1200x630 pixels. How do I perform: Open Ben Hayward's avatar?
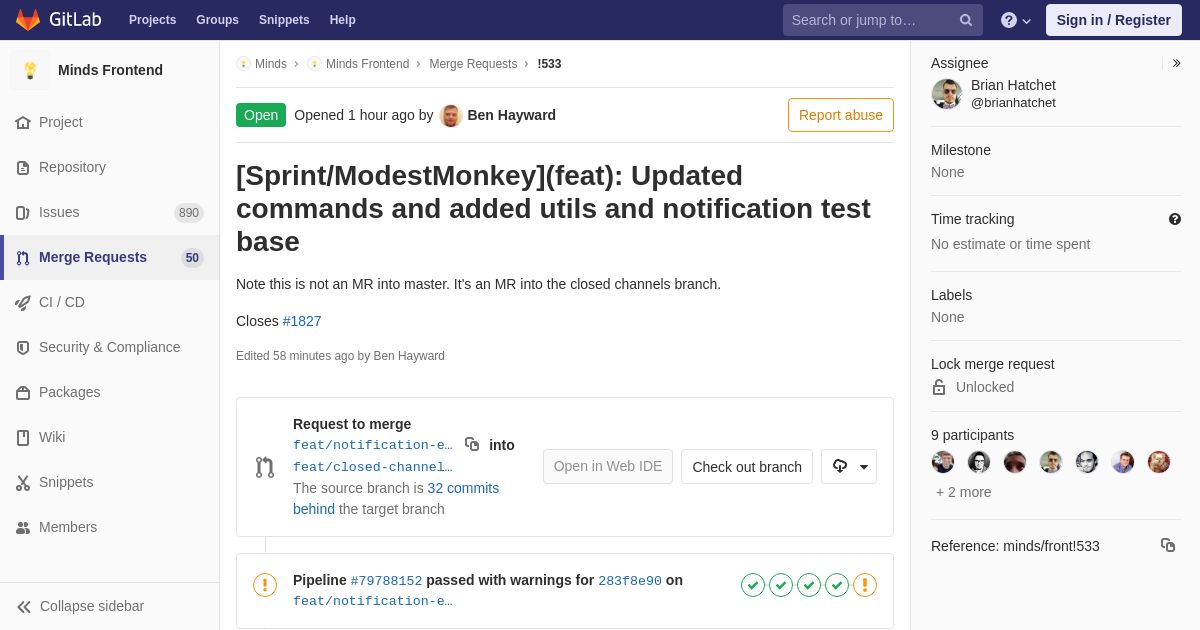point(451,115)
